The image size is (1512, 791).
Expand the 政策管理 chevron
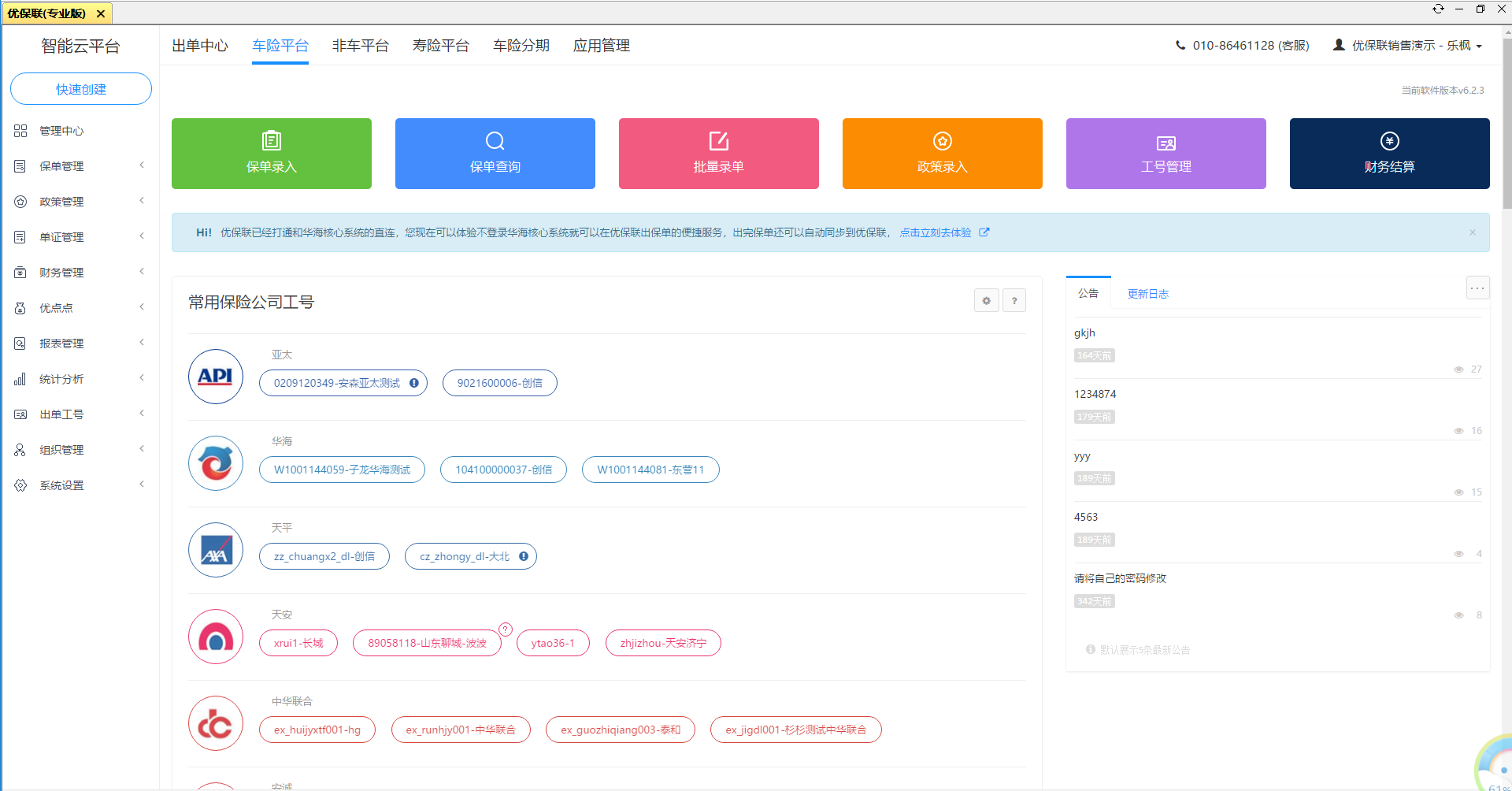tap(142, 201)
